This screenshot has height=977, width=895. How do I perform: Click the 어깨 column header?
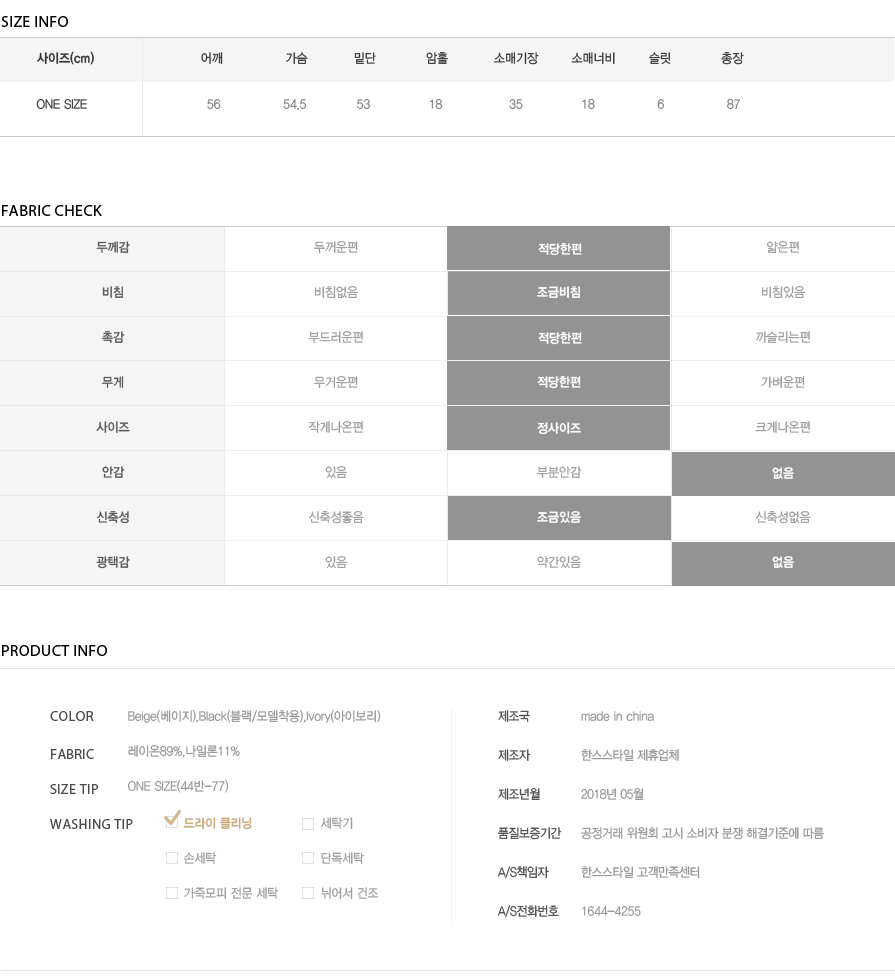(x=212, y=59)
